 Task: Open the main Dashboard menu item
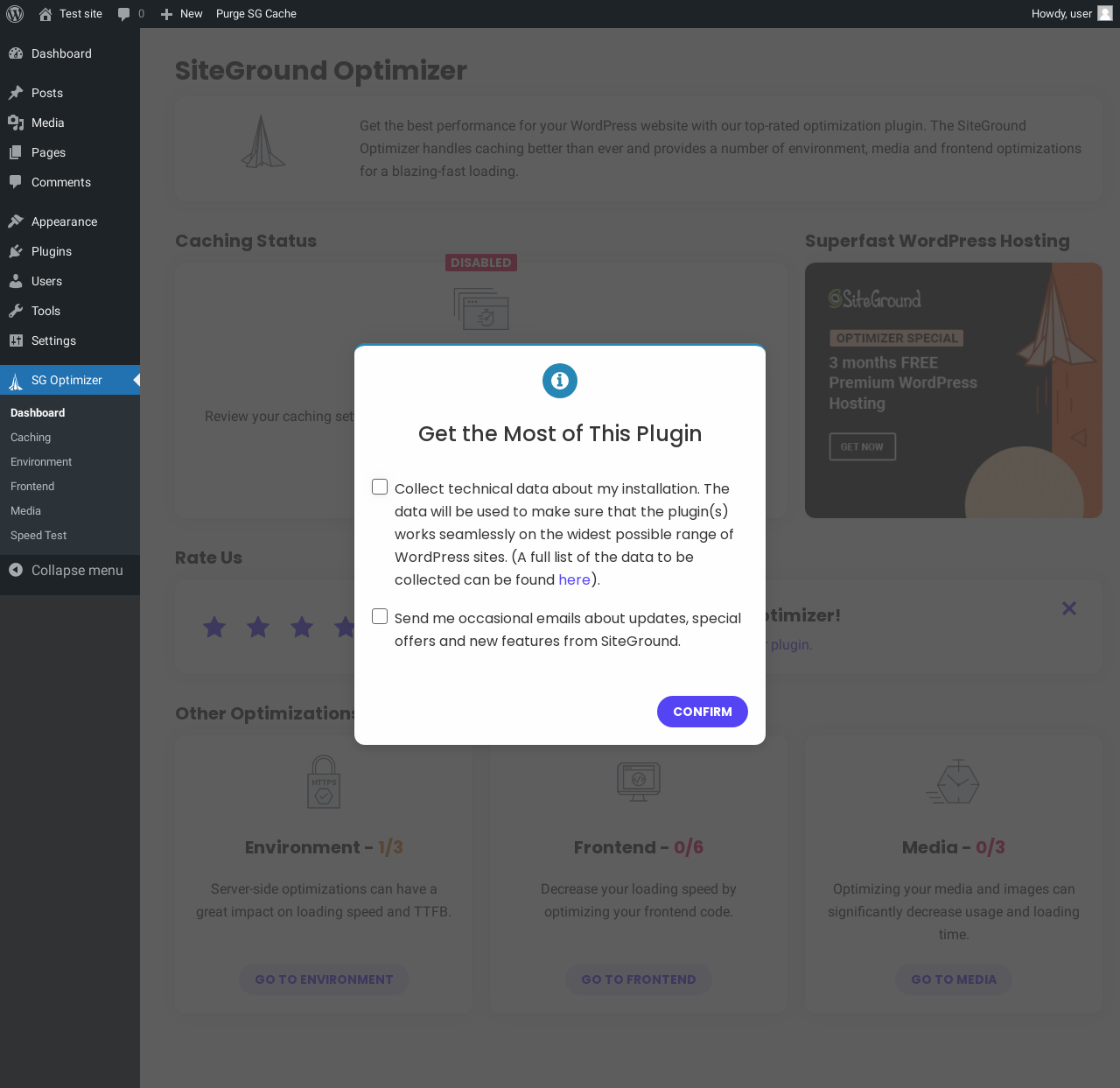tap(70, 53)
